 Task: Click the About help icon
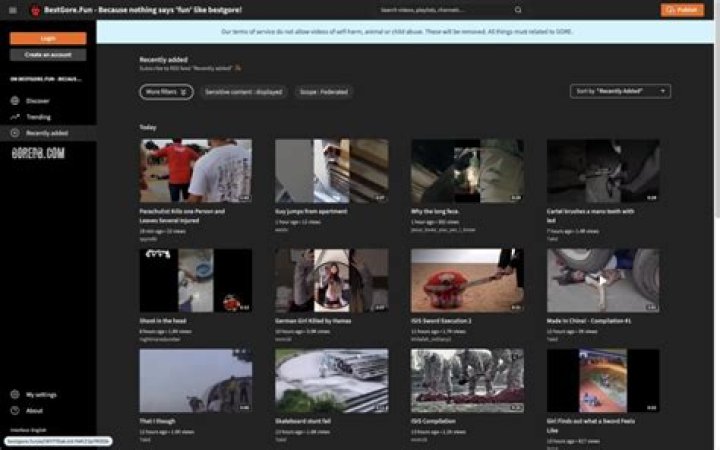click(15, 411)
